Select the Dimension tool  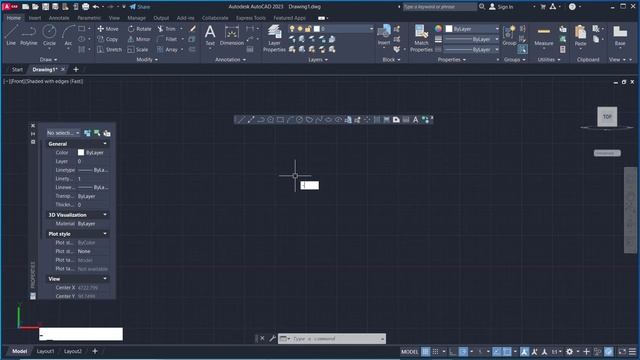pyautogui.click(x=231, y=35)
